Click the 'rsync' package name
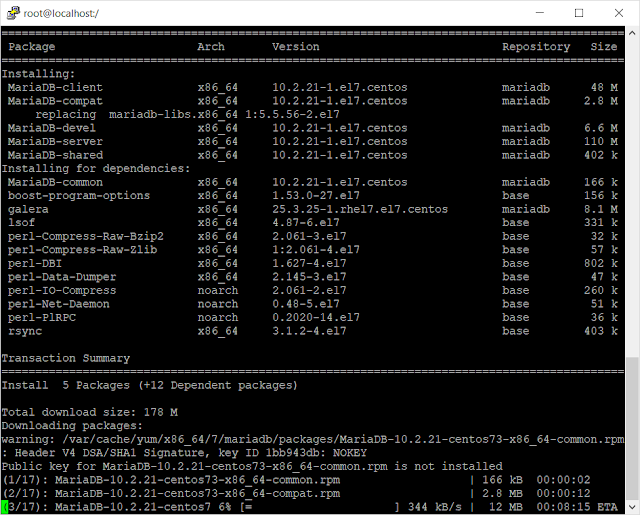 point(25,331)
